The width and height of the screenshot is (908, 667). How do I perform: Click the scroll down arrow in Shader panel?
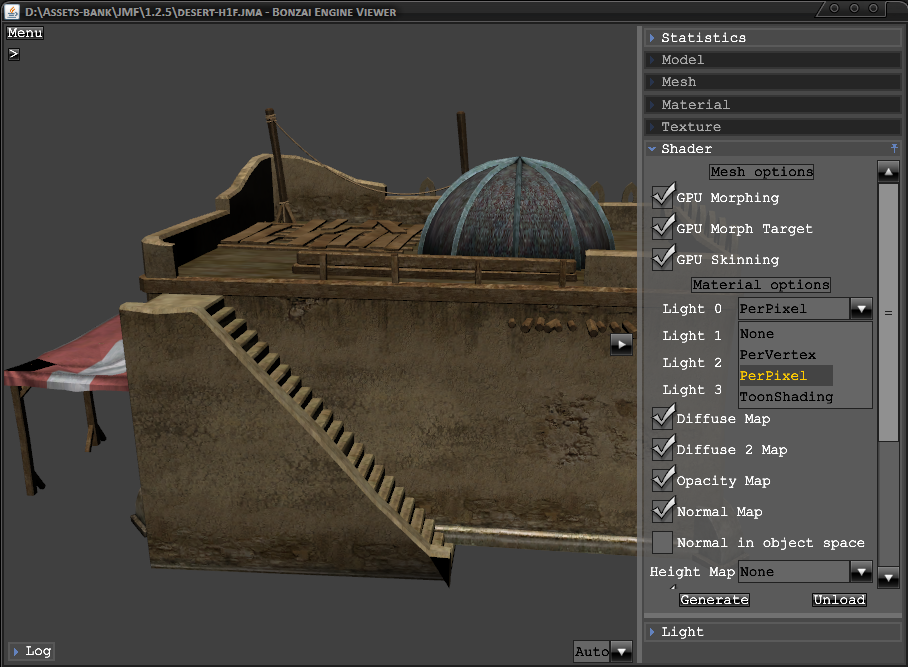[888, 577]
